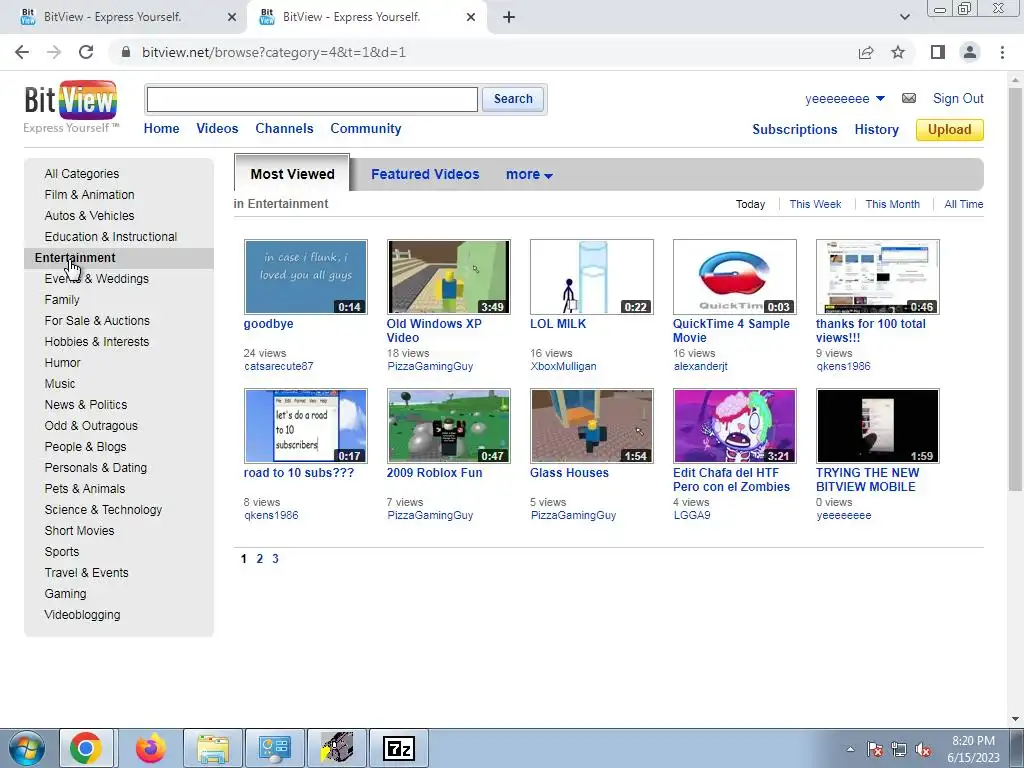Open the Home navigation item
This screenshot has width=1024, height=768.
(x=161, y=129)
